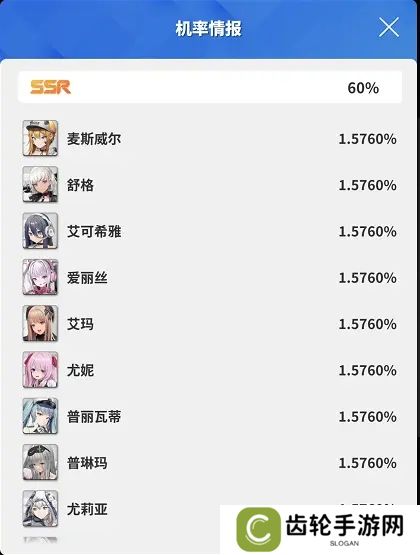The width and height of the screenshot is (420, 555).
Task: Close the 机率情报 probability dialog
Action: [x=389, y=27]
